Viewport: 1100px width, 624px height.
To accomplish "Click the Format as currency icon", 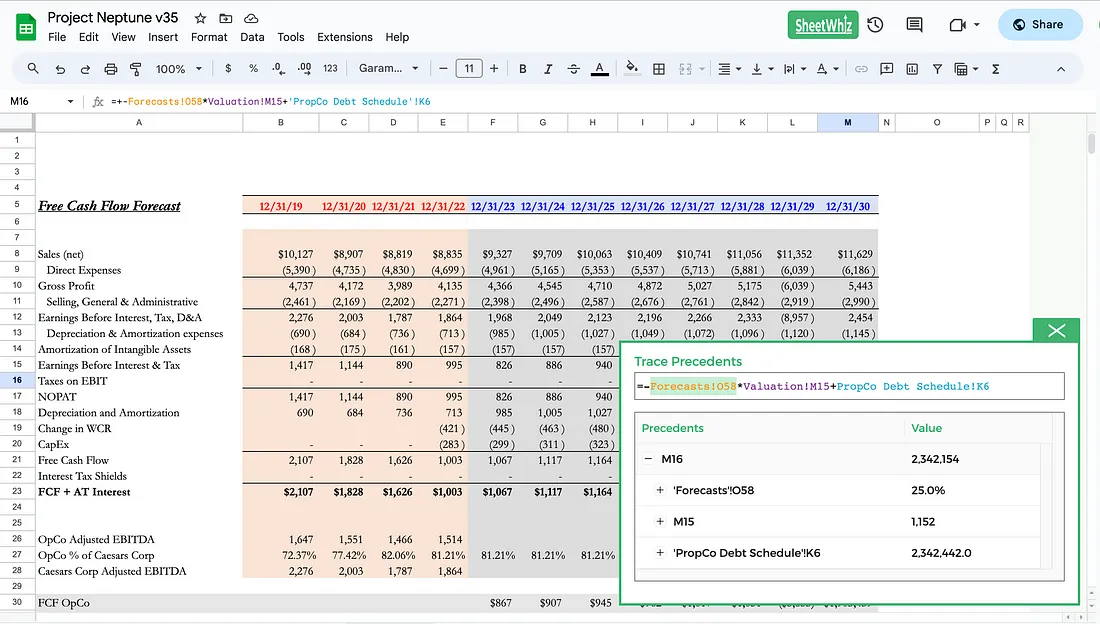I will click(x=226, y=69).
